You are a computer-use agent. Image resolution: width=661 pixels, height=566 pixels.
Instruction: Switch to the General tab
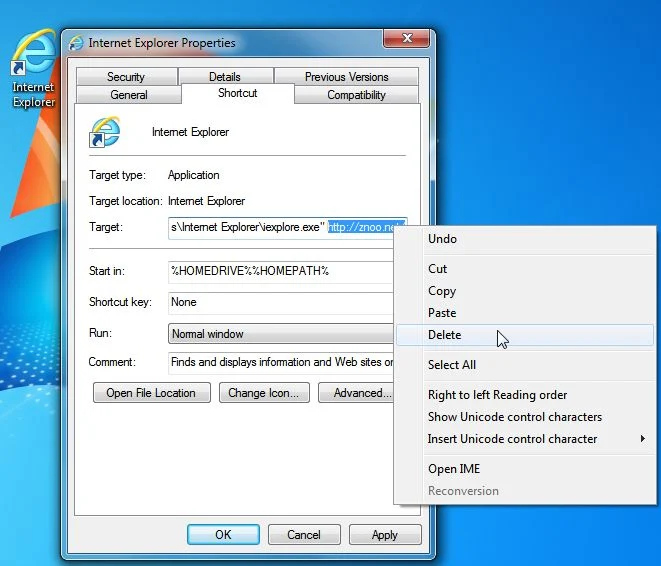(x=129, y=95)
